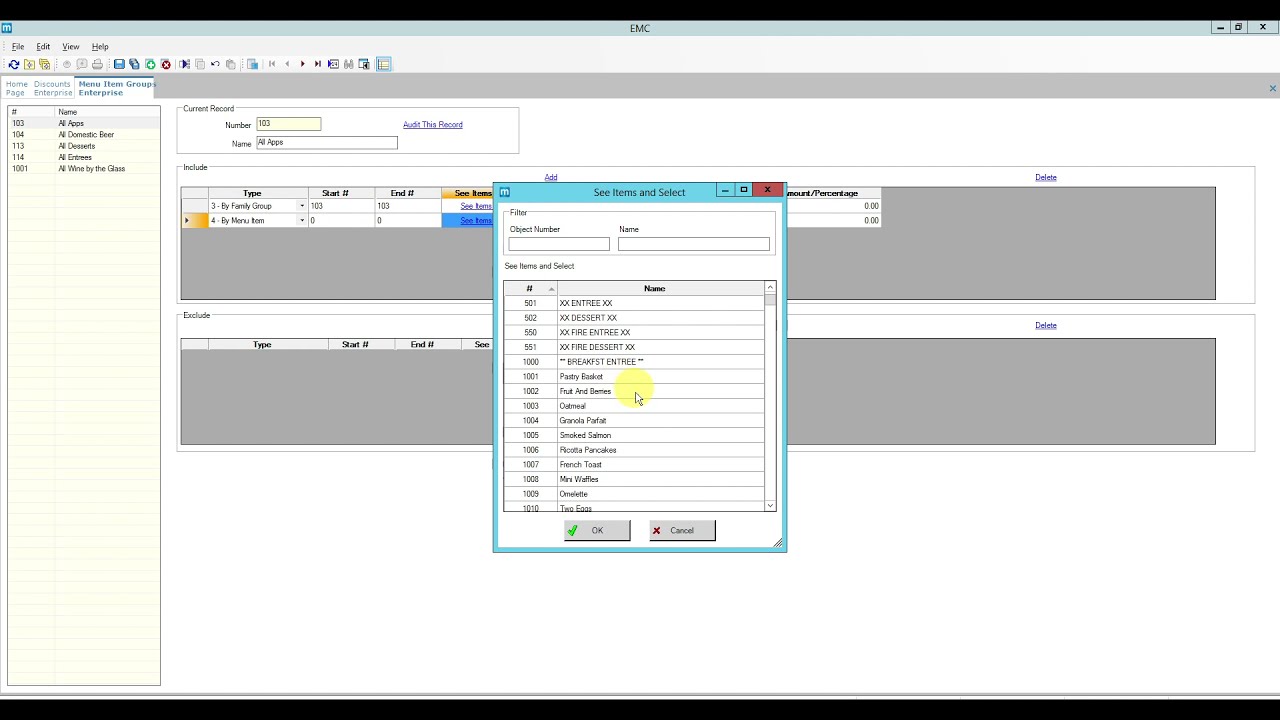This screenshot has width=1280, height=720.
Task: Select the Smoked Salmon item row
Action: coord(634,435)
